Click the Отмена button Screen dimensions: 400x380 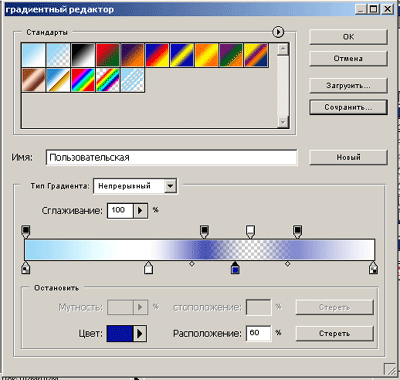(348, 59)
